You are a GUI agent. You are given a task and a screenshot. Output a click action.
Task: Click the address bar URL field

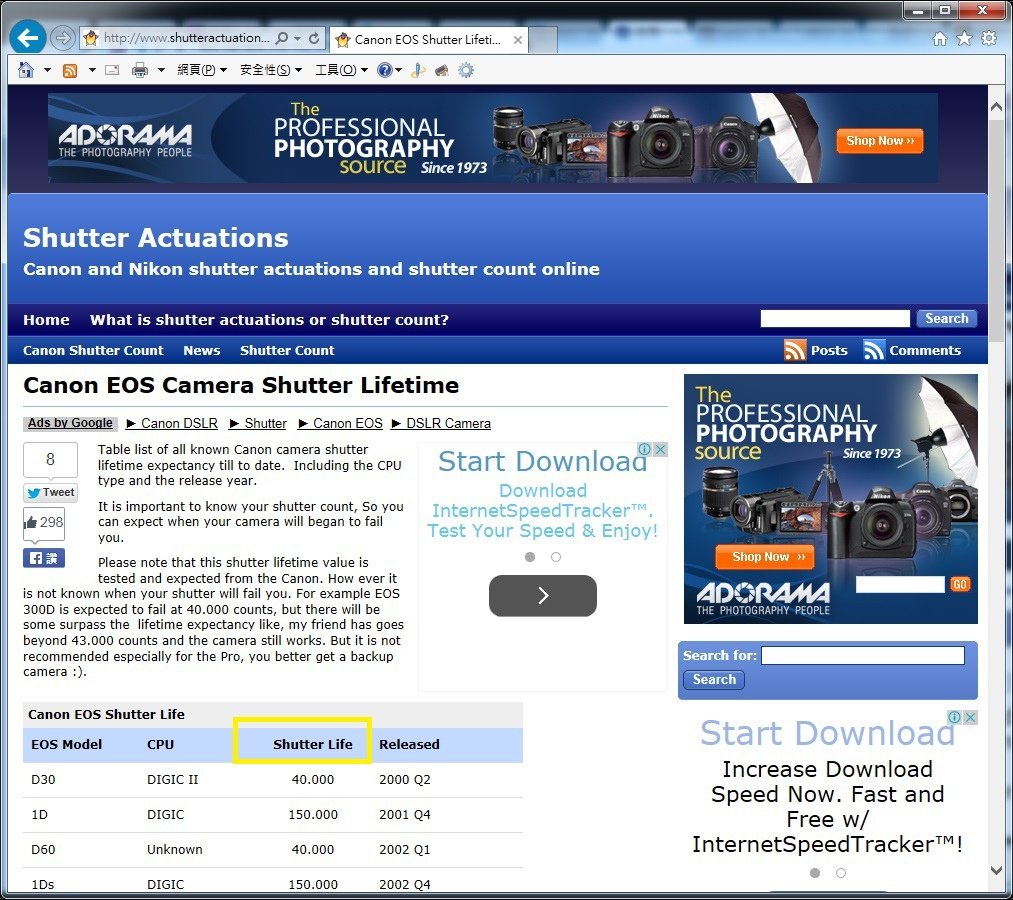[x=187, y=38]
